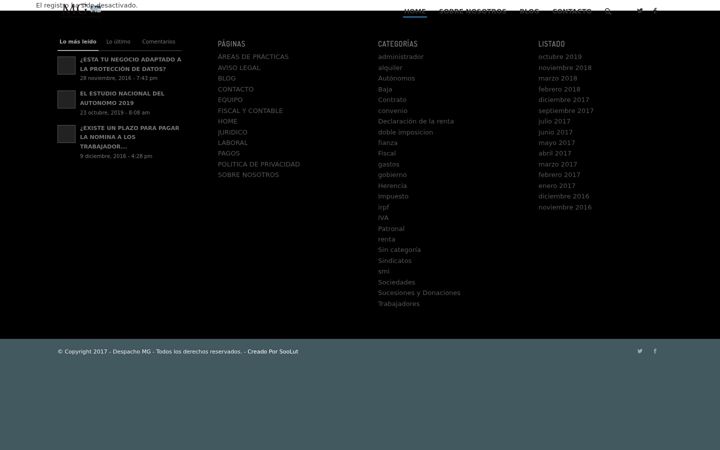Open the 'enero 2017' archive
The image size is (720, 450).
pyautogui.click(x=557, y=186)
